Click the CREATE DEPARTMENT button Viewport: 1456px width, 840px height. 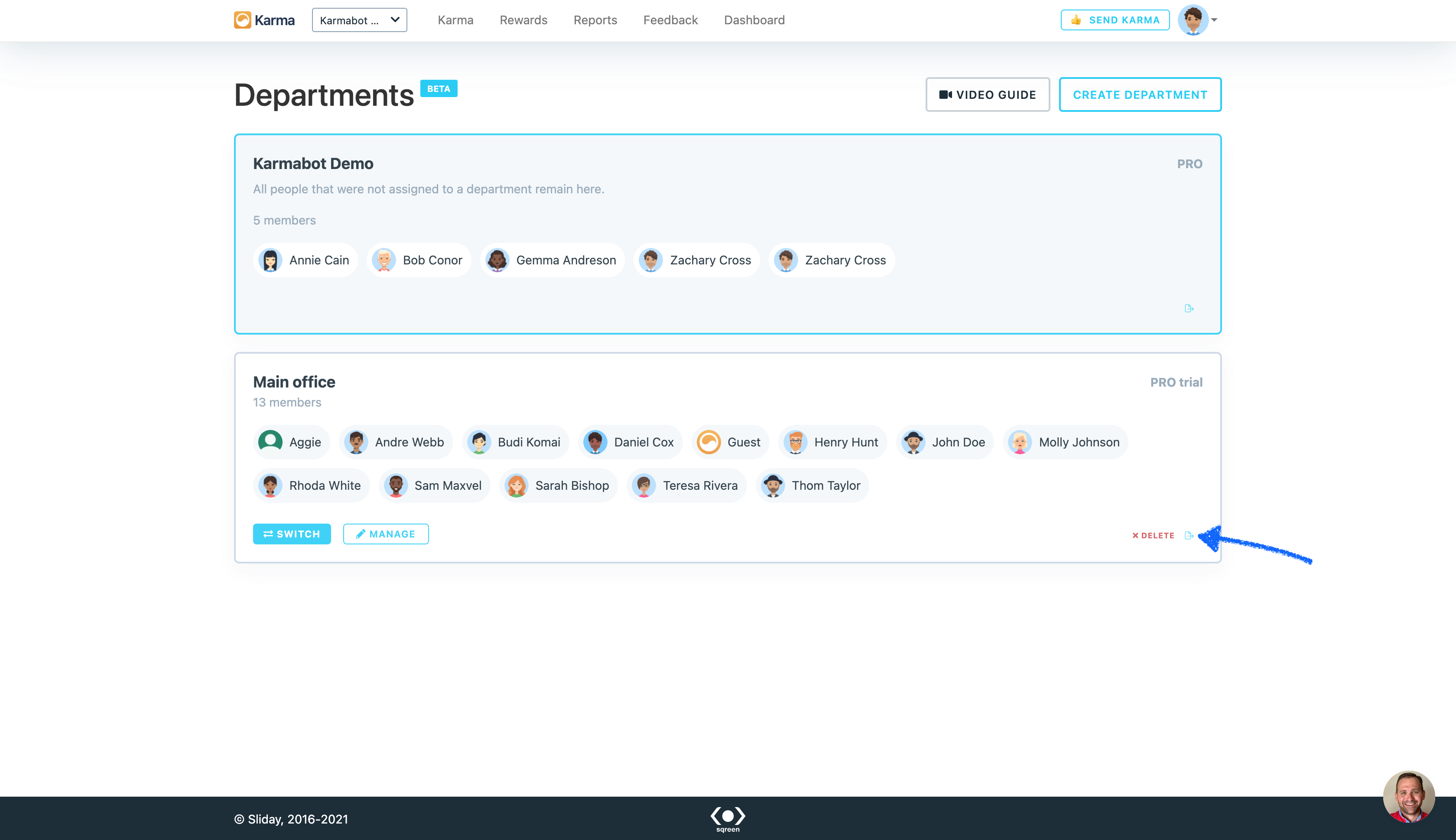click(x=1140, y=94)
